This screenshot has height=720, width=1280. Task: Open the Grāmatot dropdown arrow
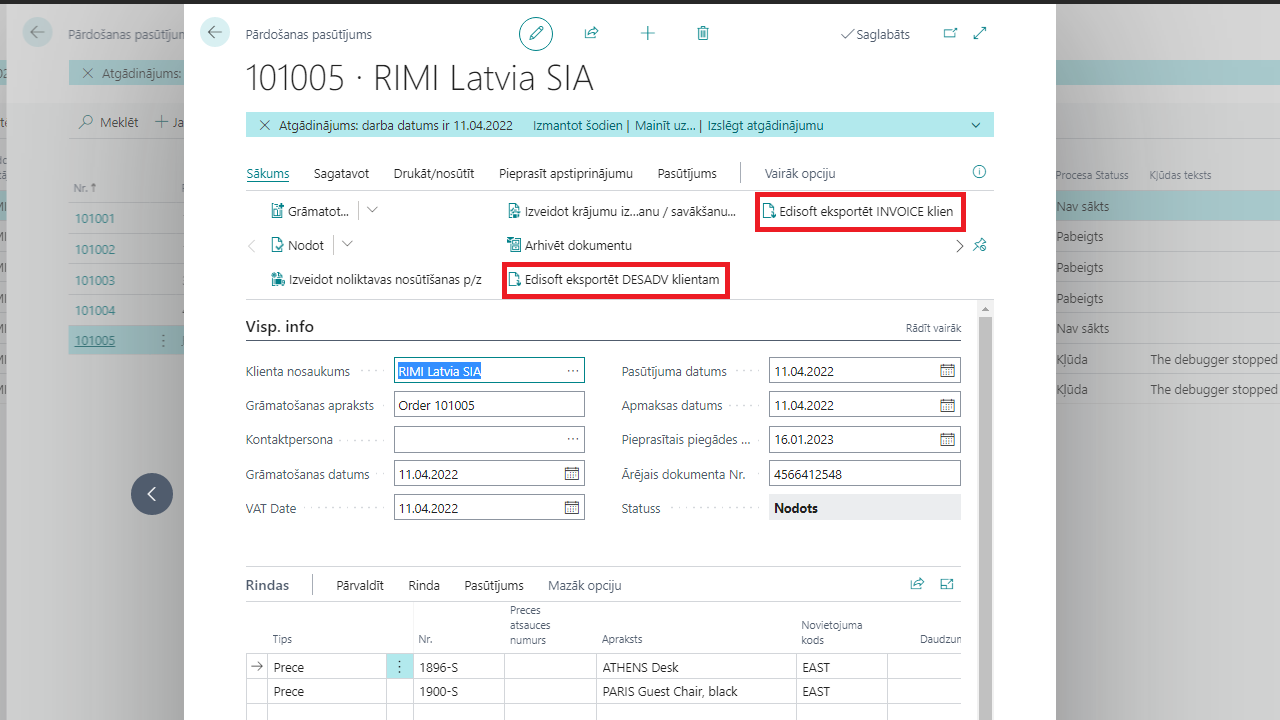click(372, 211)
